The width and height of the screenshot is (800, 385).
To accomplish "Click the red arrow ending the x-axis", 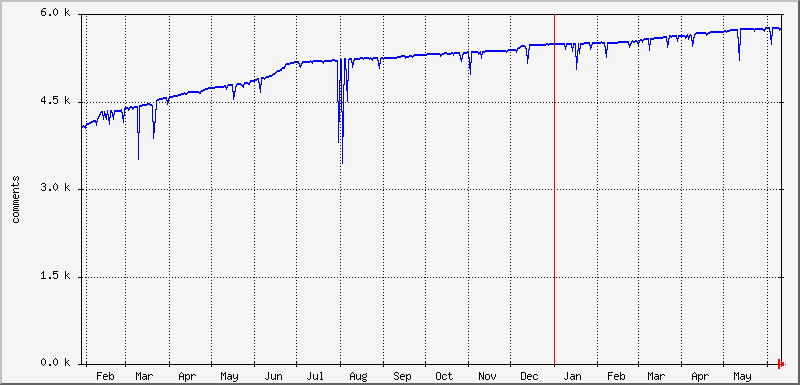I will [781, 364].
